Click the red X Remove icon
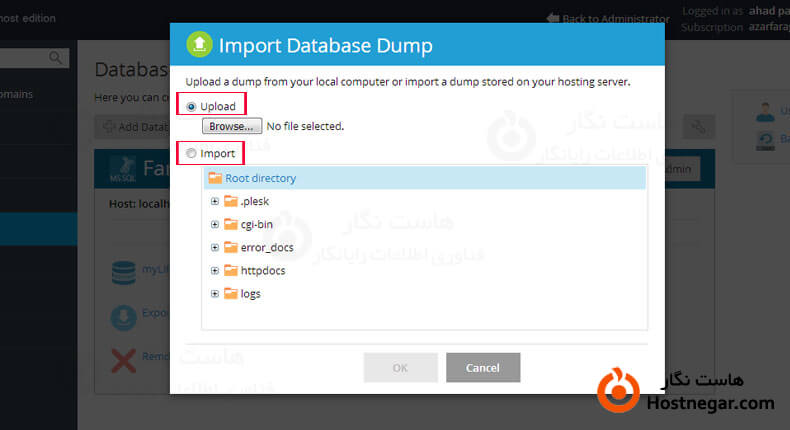This screenshot has height=430, width=790. click(124, 360)
